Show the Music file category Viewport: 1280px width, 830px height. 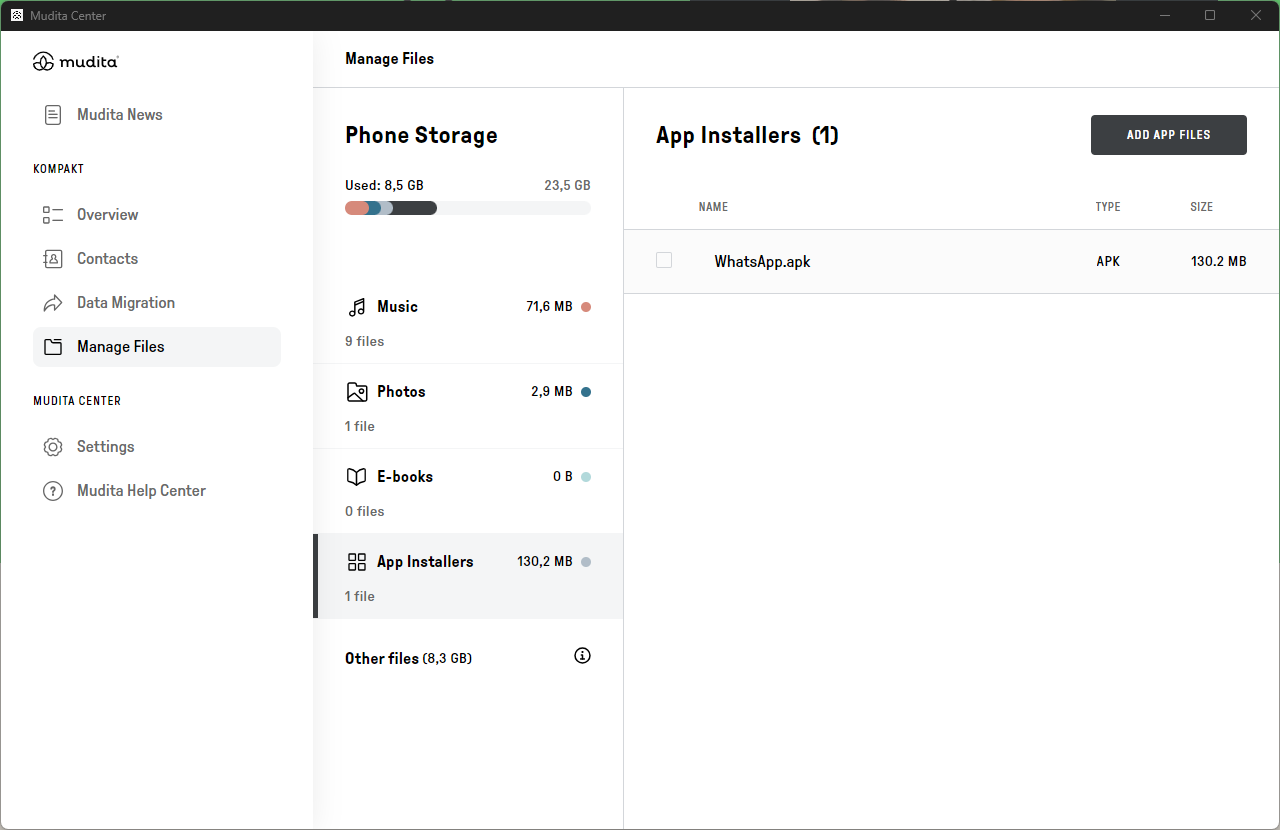point(468,321)
